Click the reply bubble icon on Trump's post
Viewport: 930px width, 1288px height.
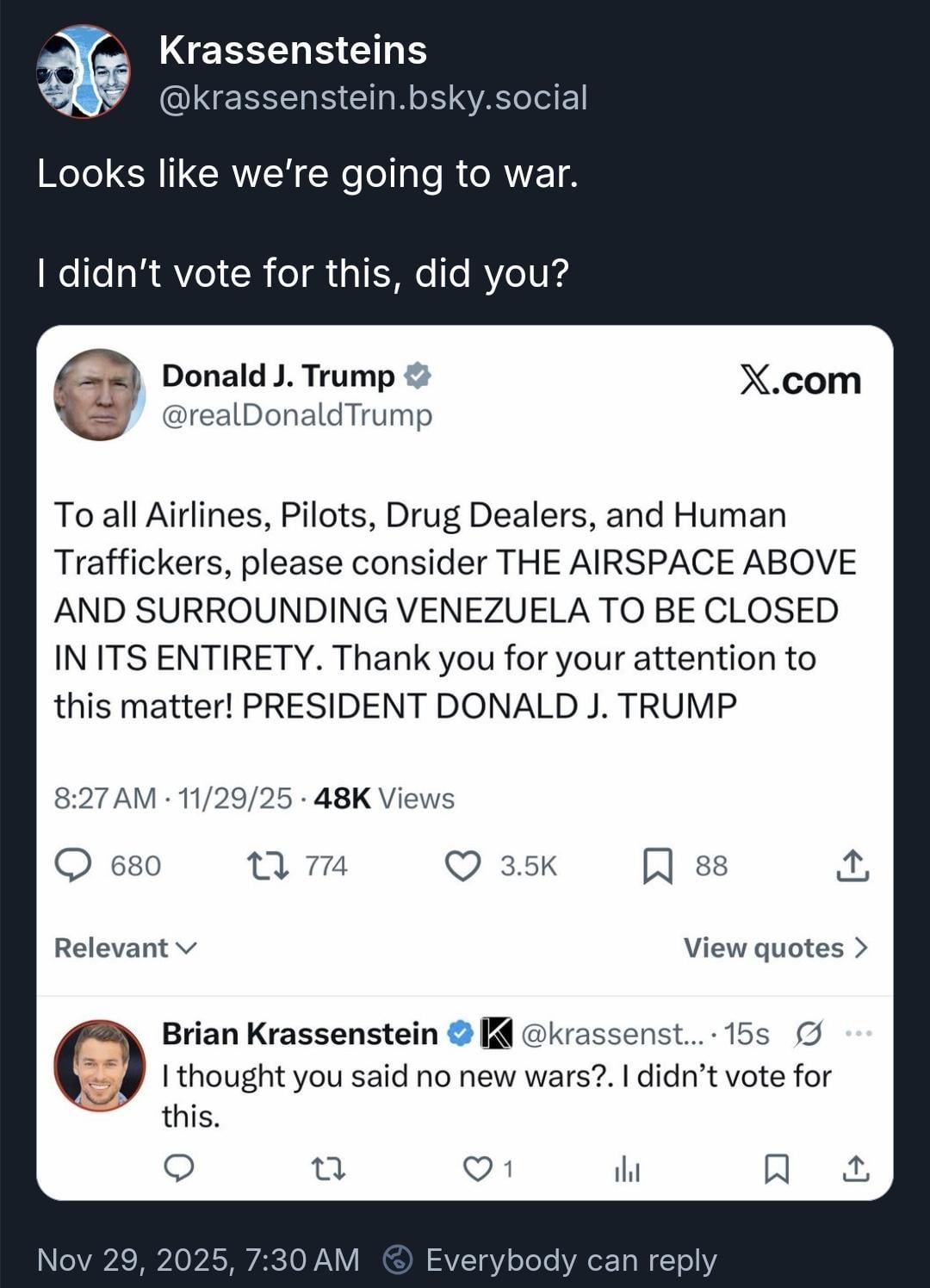73,865
